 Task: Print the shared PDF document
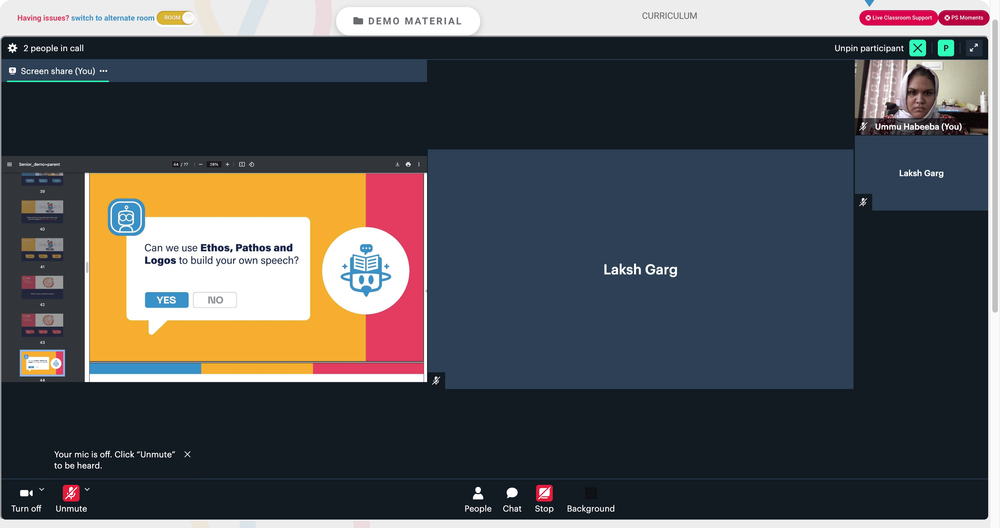408,165
